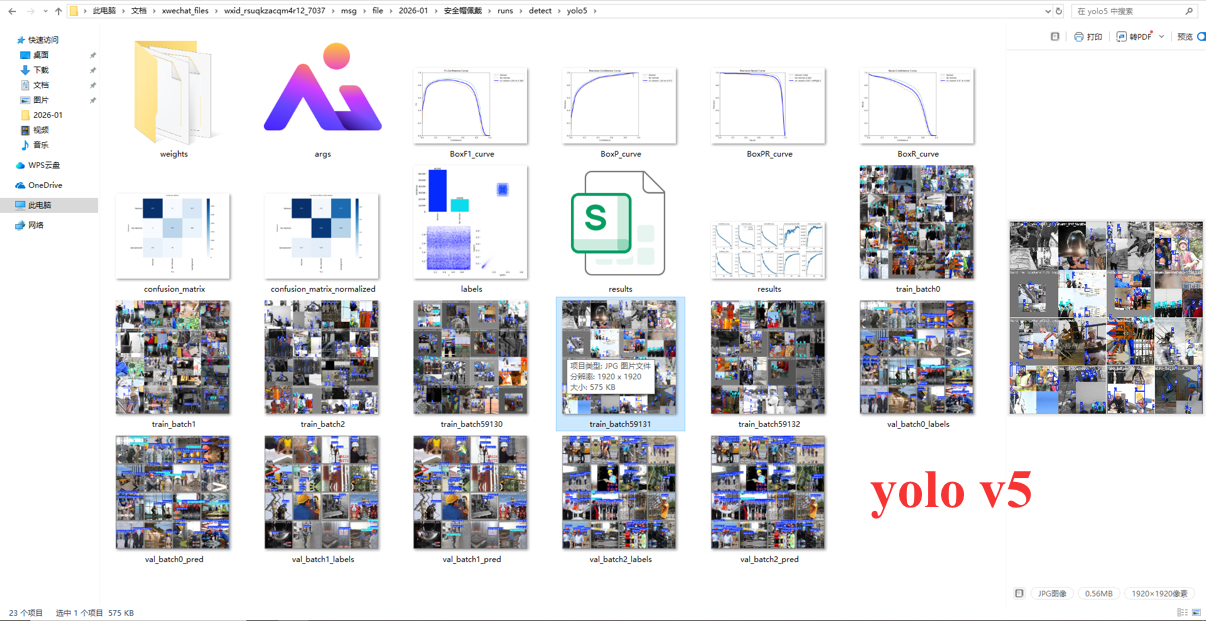Click the 1920×1920像素 info badge
The height and width of the screenshot is (621, 1206).
pos(1159,593)
